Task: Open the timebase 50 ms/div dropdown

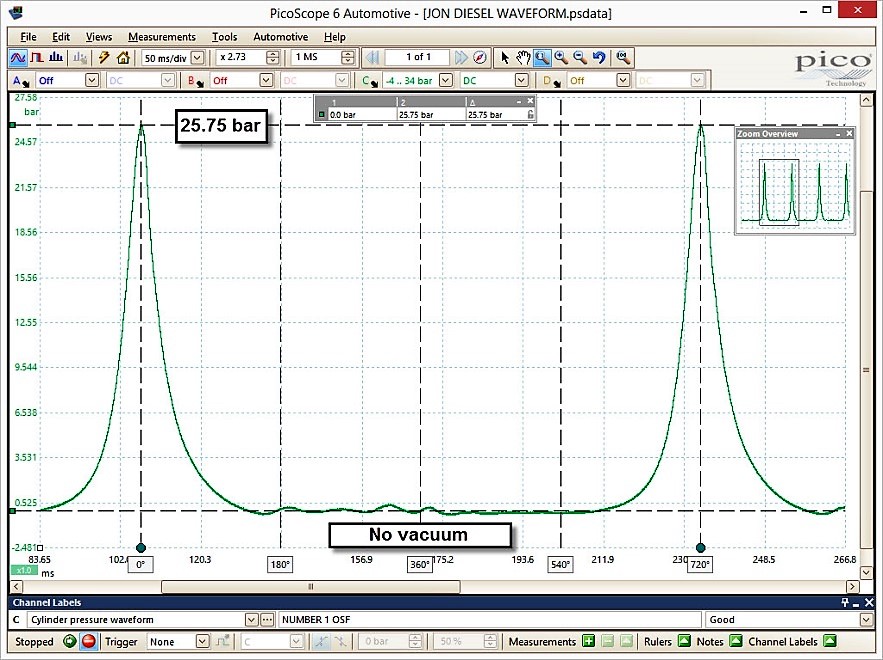Action: tap(198, 57)
